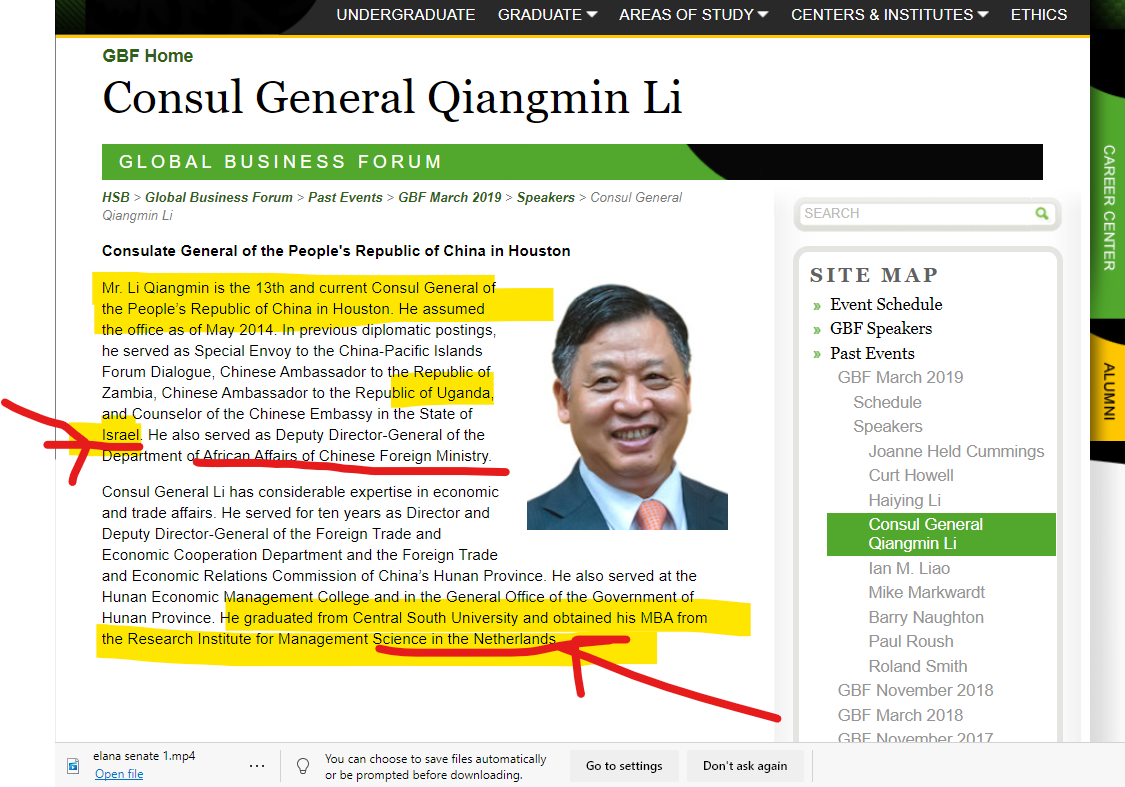This screenshot has height=787, width=1125.
Task: Open GBF Speakers in site map
Action: pyautogui.click(x=881, y=329)
